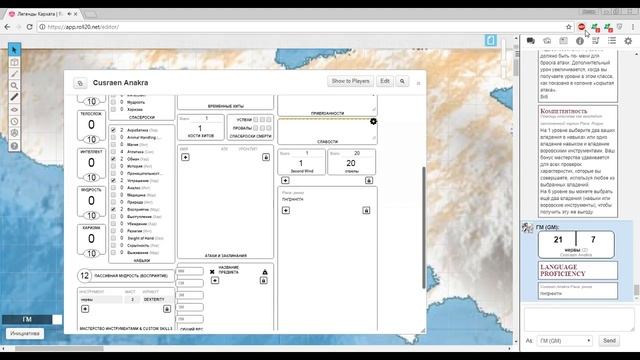Tick Харизма saving throw checkbox
Viewport: 640px width, 360px height.
[113, 109]
